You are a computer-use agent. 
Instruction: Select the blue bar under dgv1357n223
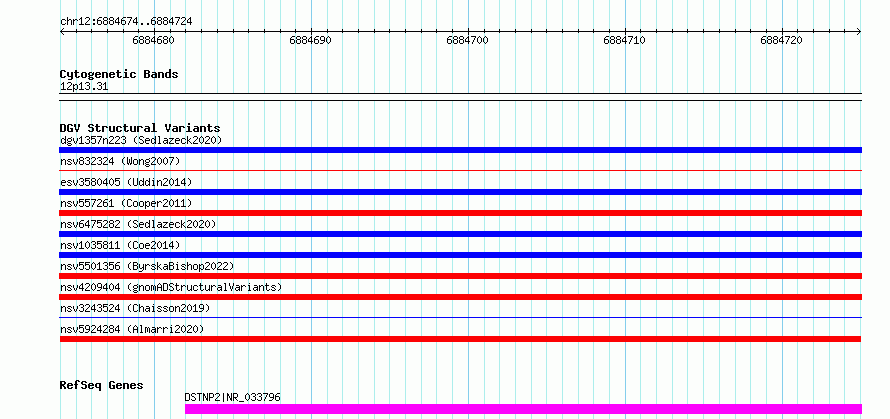[460, 150]
